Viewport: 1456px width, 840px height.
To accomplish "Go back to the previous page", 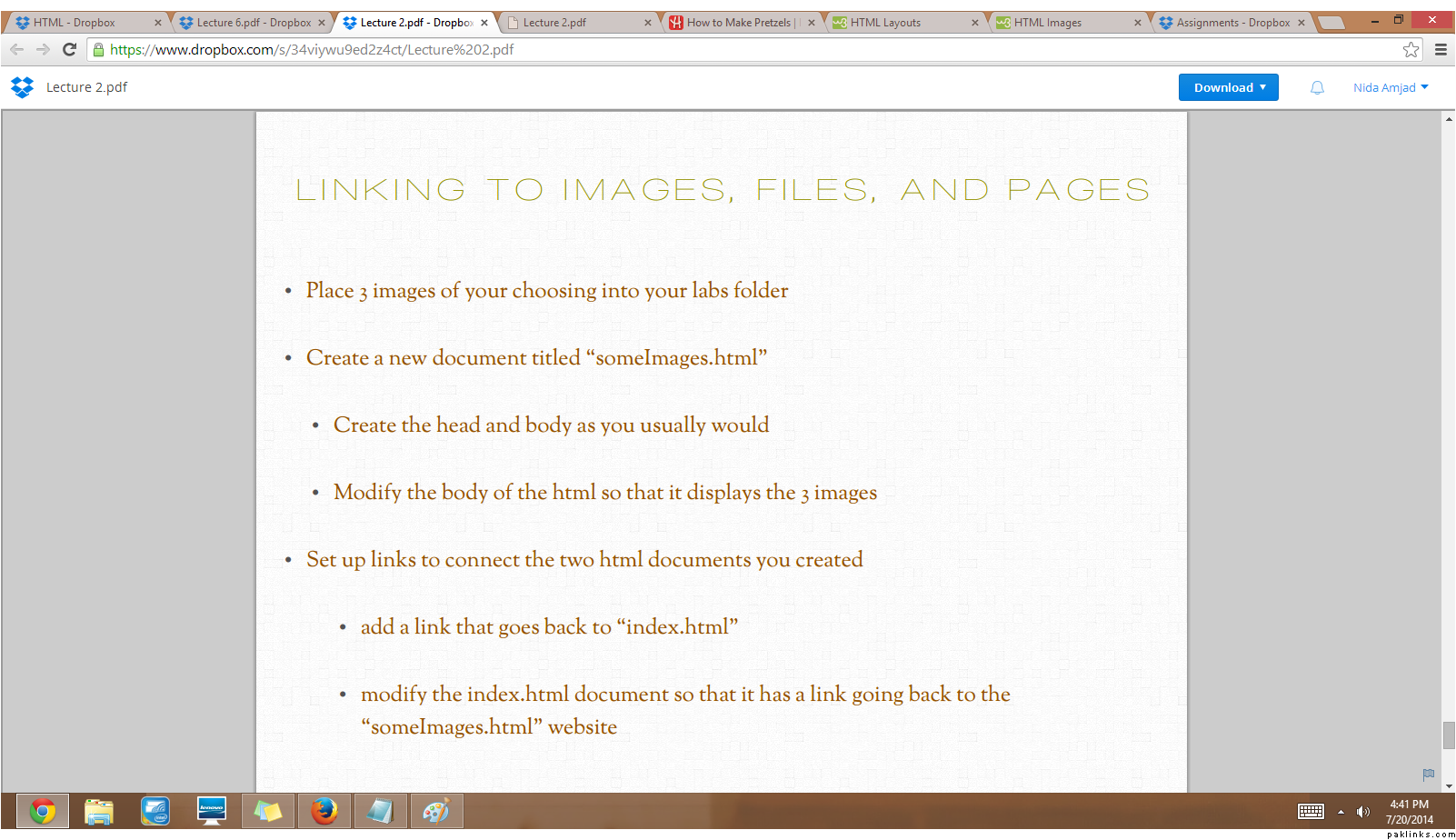I will (17, 50).
